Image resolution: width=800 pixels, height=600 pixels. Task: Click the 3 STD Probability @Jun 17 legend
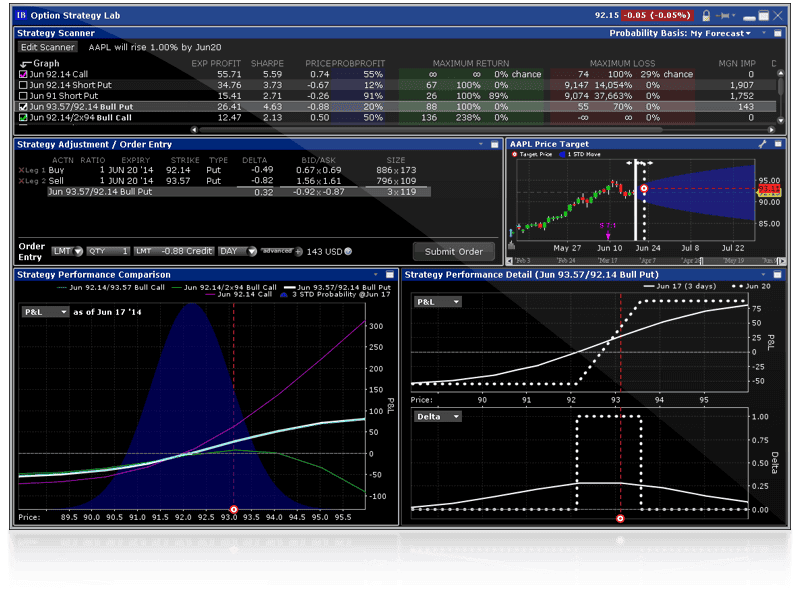[x=336, y=294]
